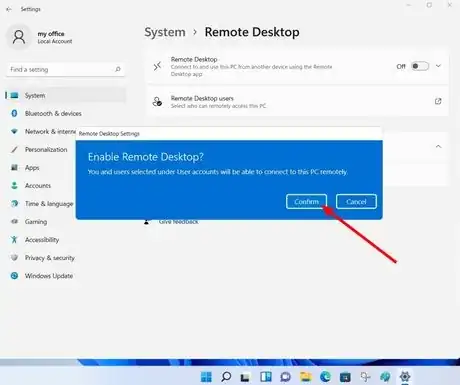Open Widgets from taskbar
This screenshot has height=385, width=460.
coord(266,377)
